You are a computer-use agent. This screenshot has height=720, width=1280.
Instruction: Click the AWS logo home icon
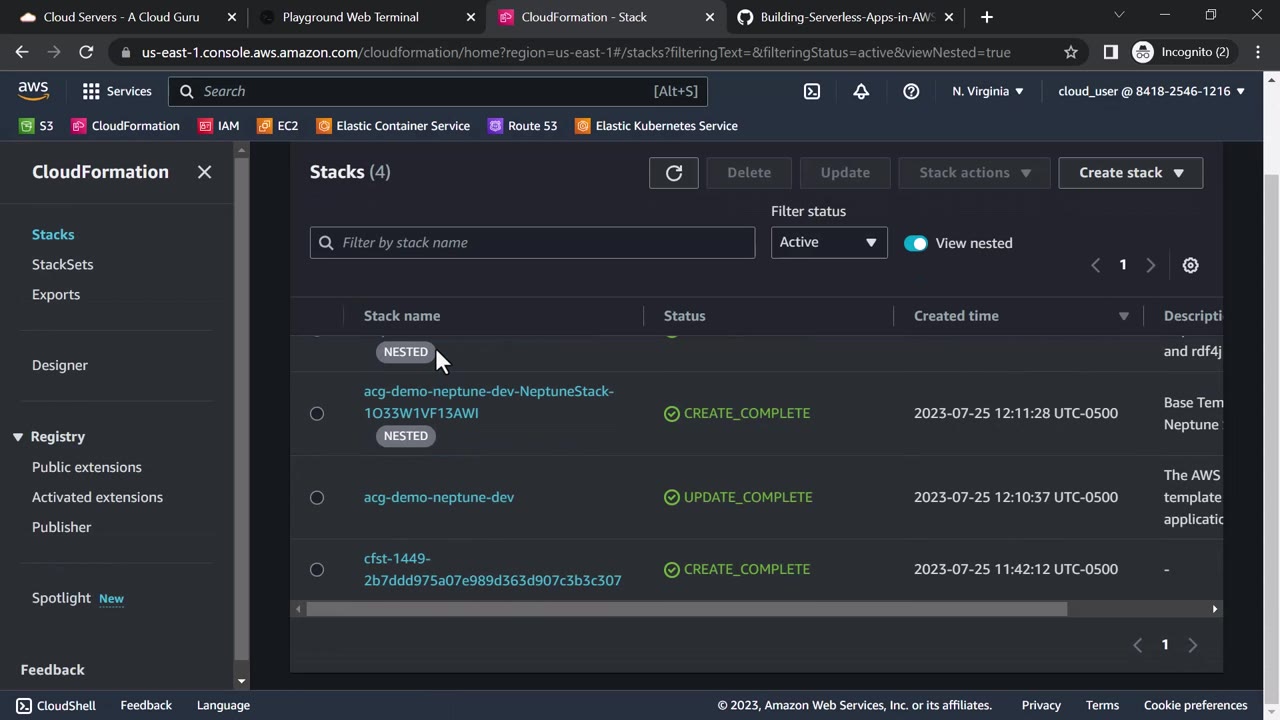pos(33,90)
